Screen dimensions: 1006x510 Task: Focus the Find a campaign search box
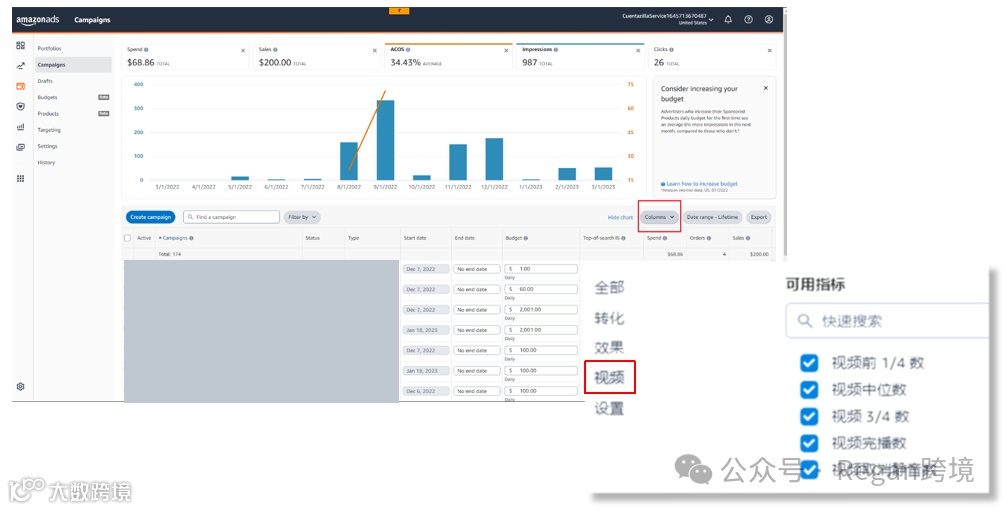pyautogui.click(x=232, y=217)
